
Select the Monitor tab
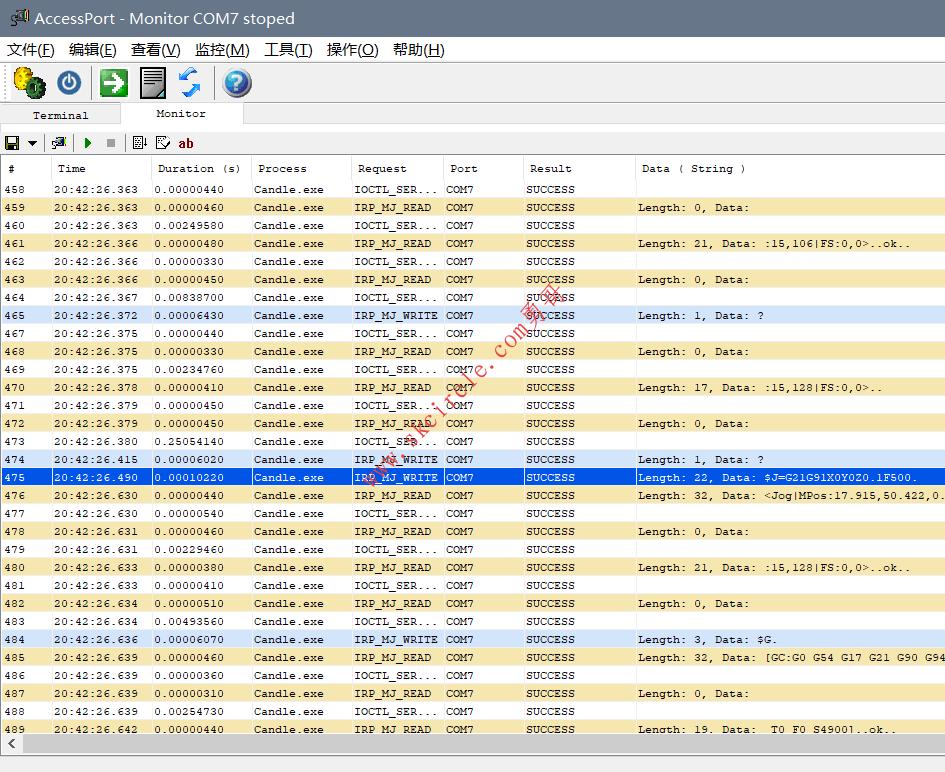pos(181,113)
